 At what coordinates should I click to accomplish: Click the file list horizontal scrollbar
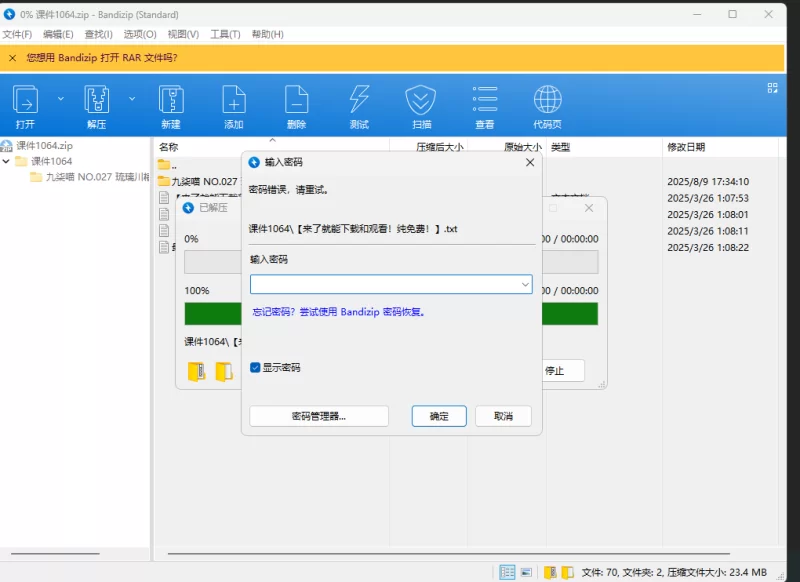coord(448,553)
